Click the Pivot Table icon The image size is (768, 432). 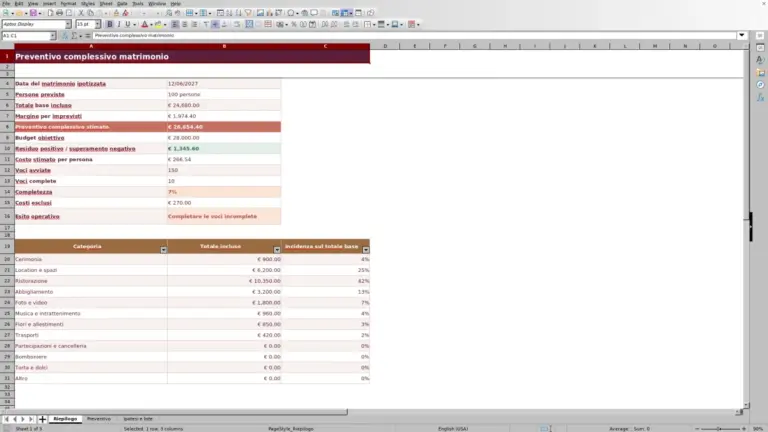279,13
